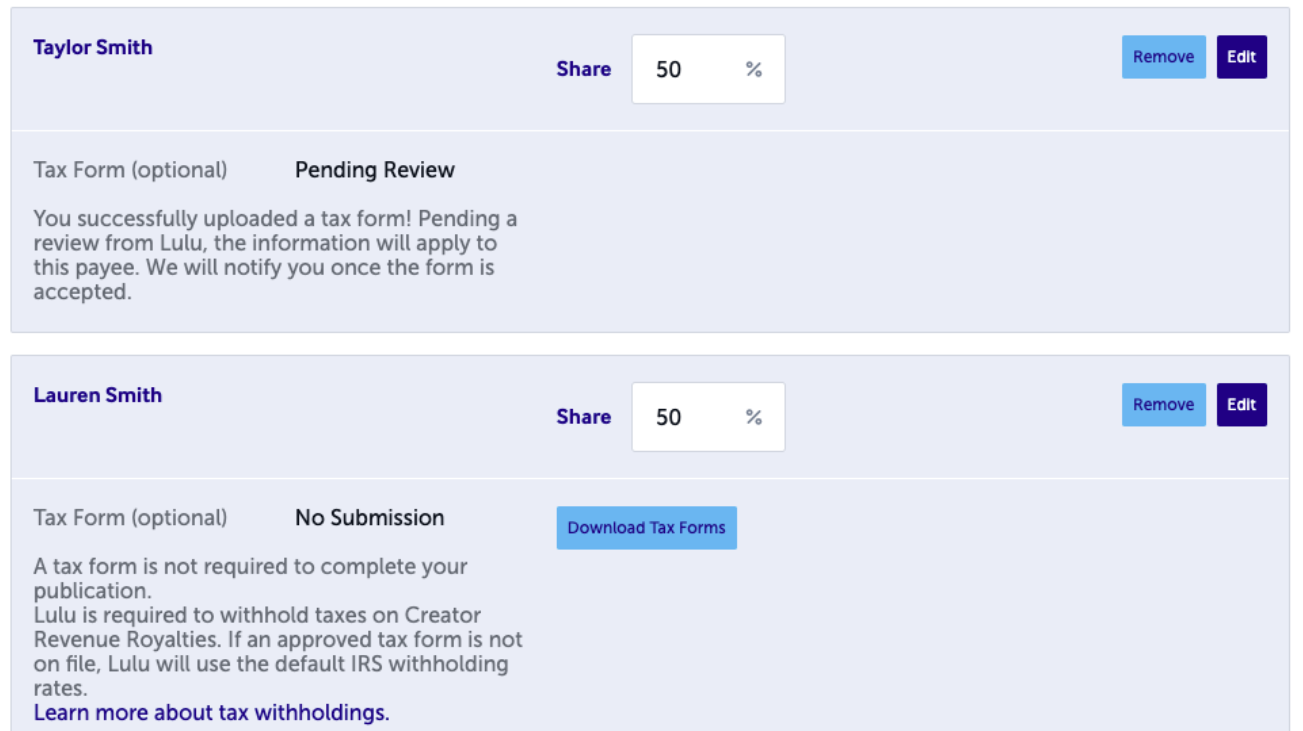Remove Taylor Smith as a payee
The height and width of the screenshot is (731, 1303).
[x=1163, y=57]
